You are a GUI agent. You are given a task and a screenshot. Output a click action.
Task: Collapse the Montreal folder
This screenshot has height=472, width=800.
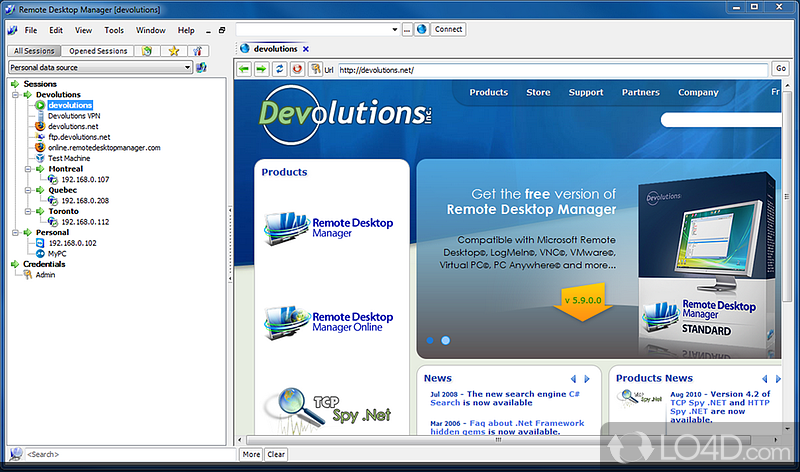29,169
